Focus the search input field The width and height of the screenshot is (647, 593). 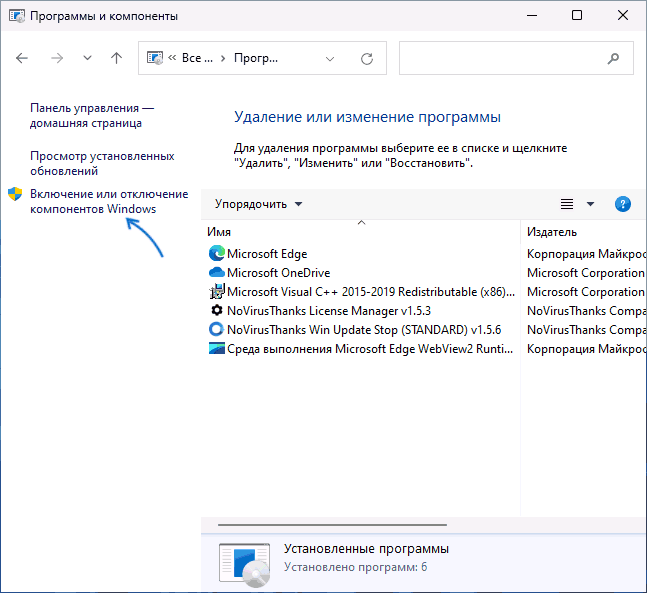(516, 58)
